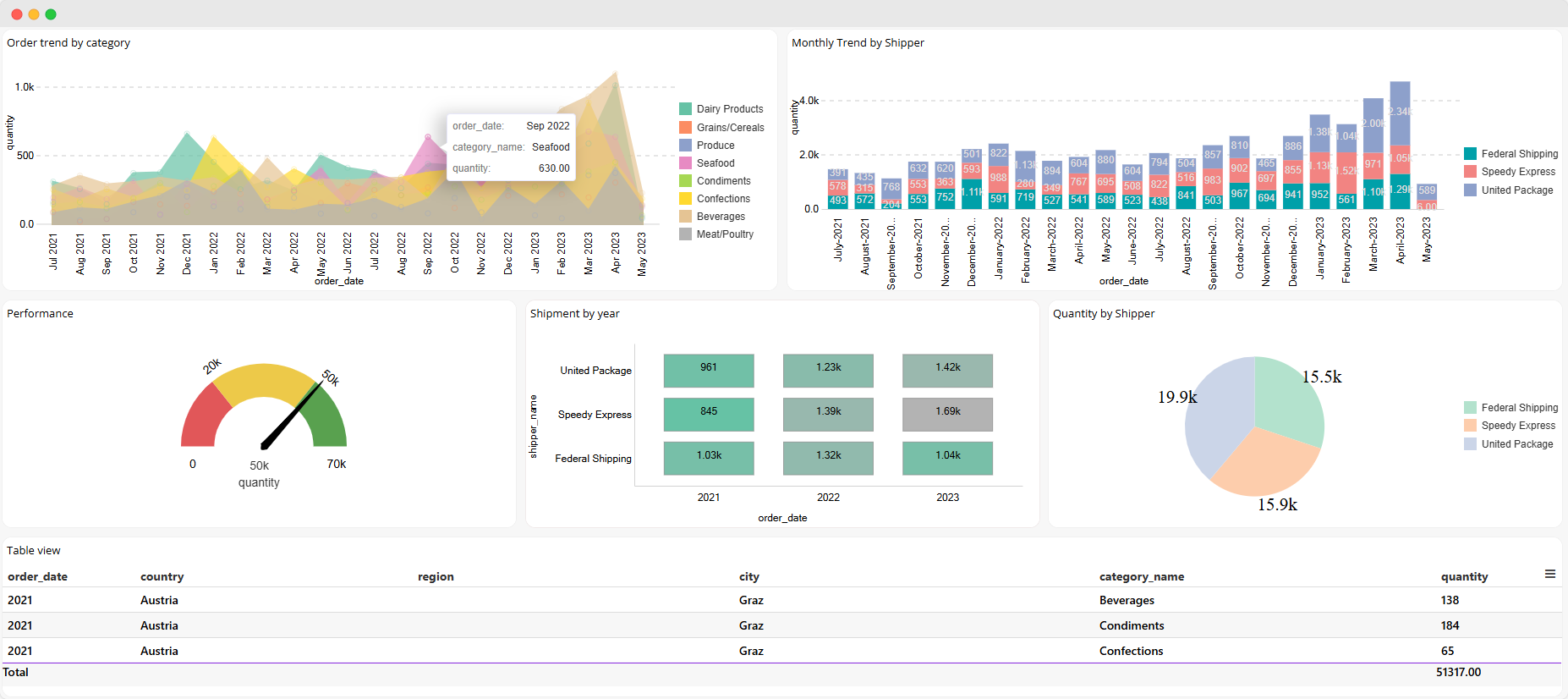Sort table by city column header
The width and height of the screenshot is (1568, 699).
[749, 576]
